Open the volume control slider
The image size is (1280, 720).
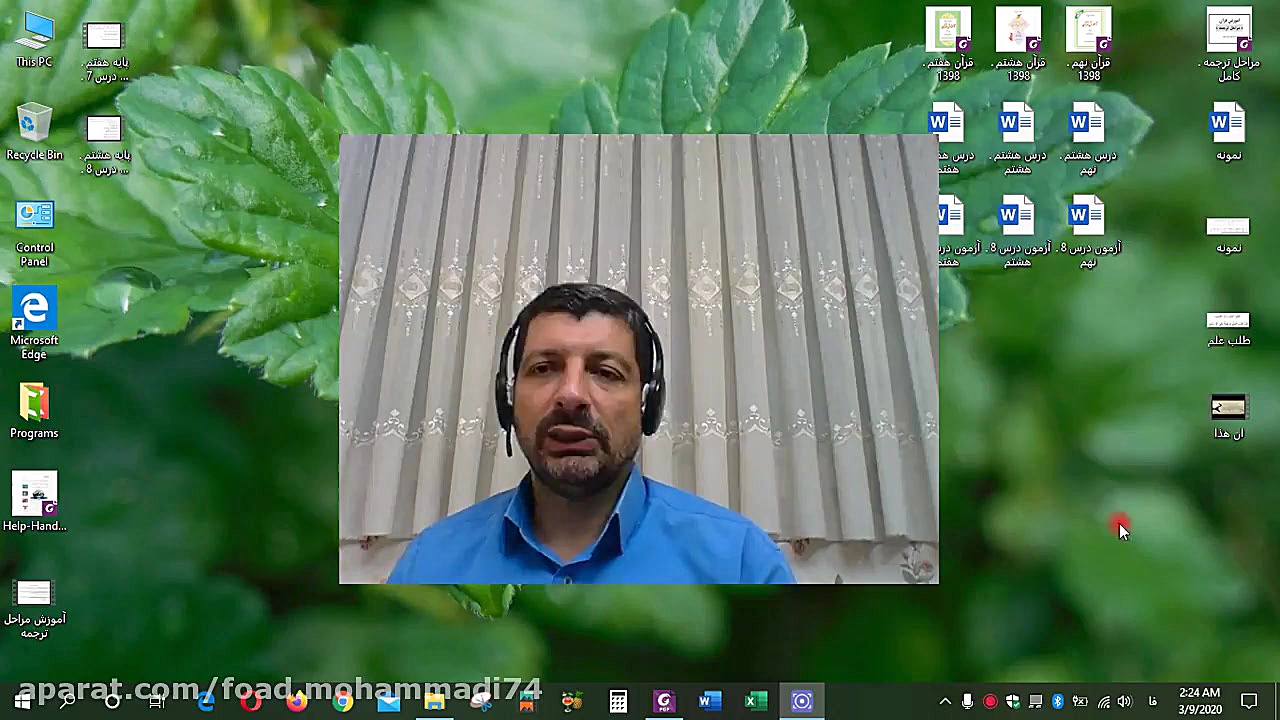(x=1124, y=701)
